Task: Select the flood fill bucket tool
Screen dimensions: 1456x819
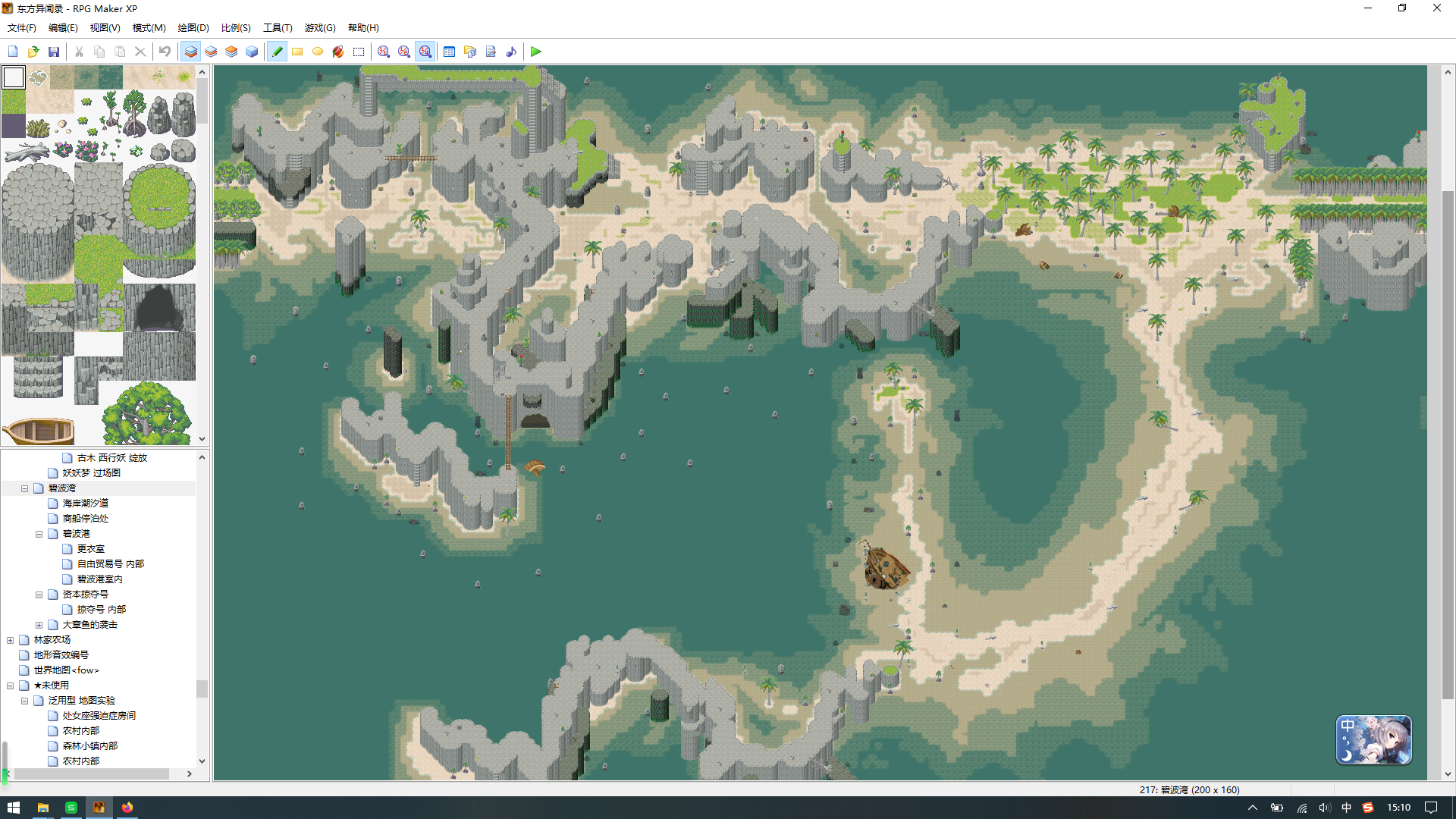Action: [338, 52]
